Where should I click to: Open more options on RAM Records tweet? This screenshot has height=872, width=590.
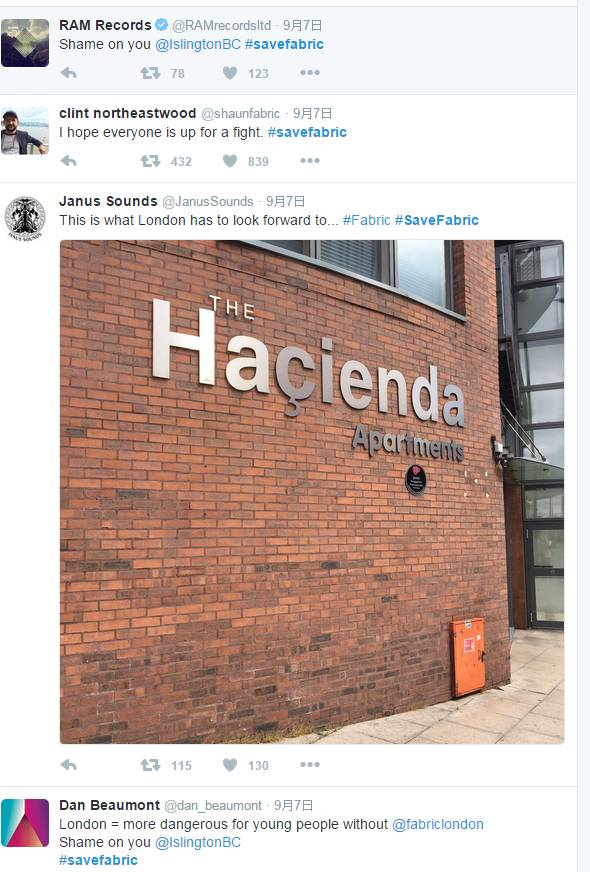(310, 73)
